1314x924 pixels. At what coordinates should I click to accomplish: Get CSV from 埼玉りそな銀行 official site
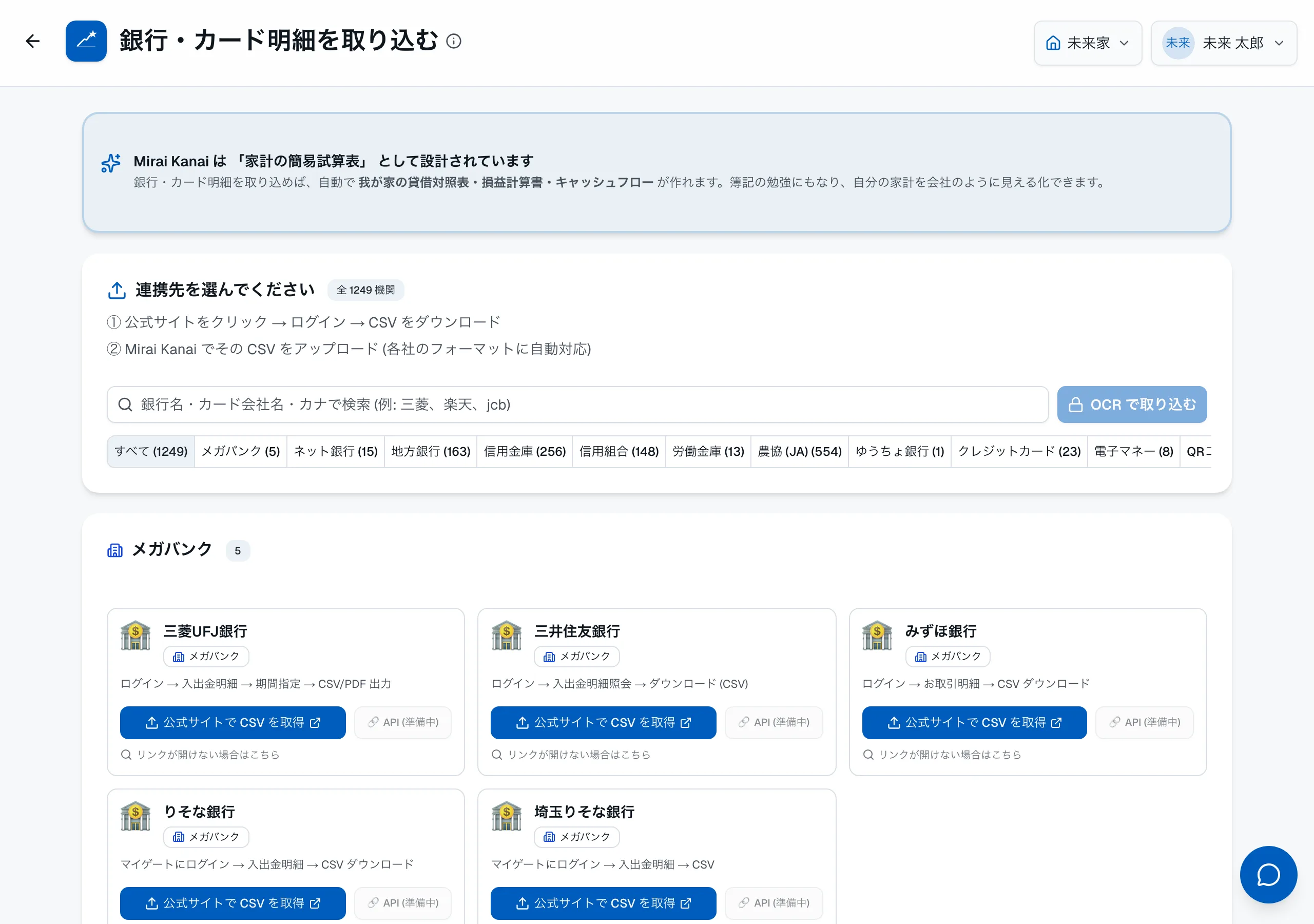click(x=604, y=903)
